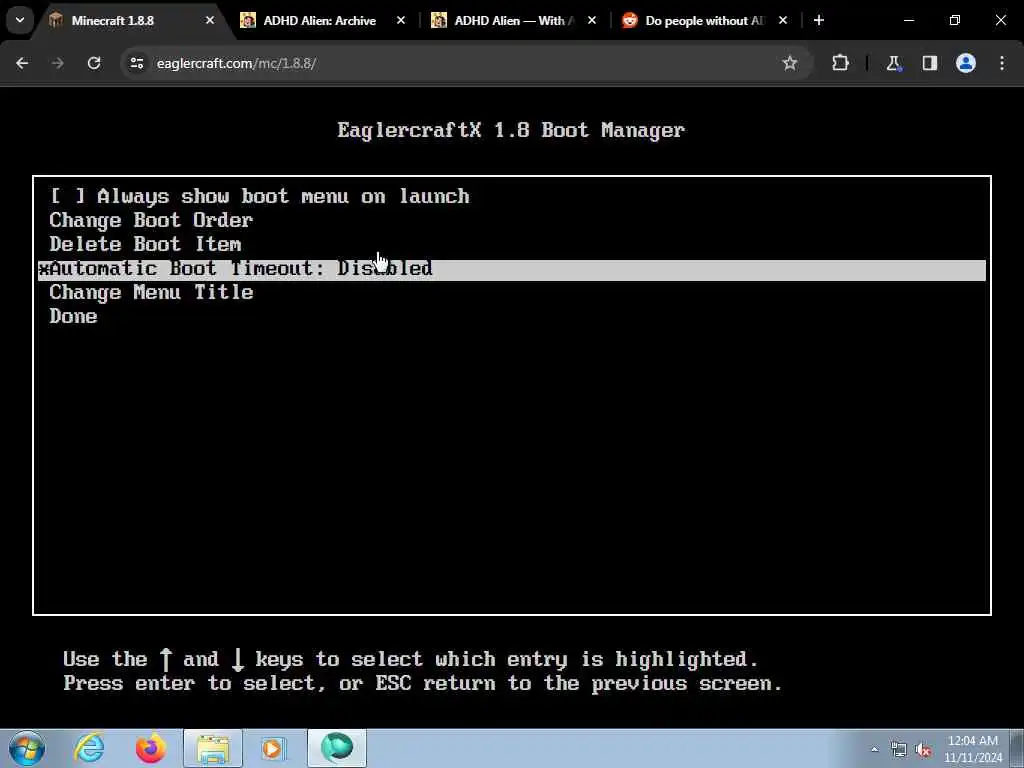The height and width of the screenshot is (768, 1024).
Task: Click the Show Desktop strip by clock
Action: 1017,748
